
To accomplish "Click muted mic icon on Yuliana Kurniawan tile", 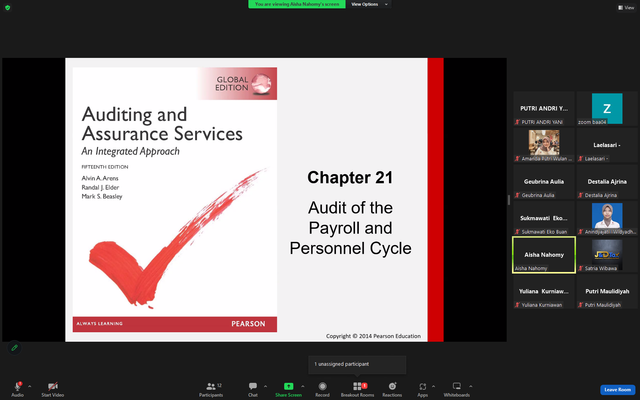I will pos(517,305).
